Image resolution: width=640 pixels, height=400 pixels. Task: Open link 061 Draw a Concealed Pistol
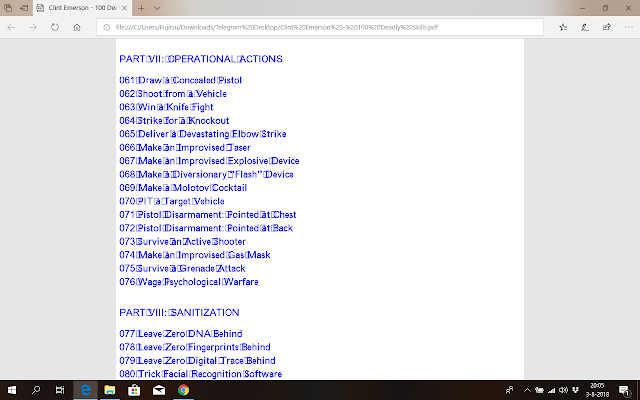(180, 80)
